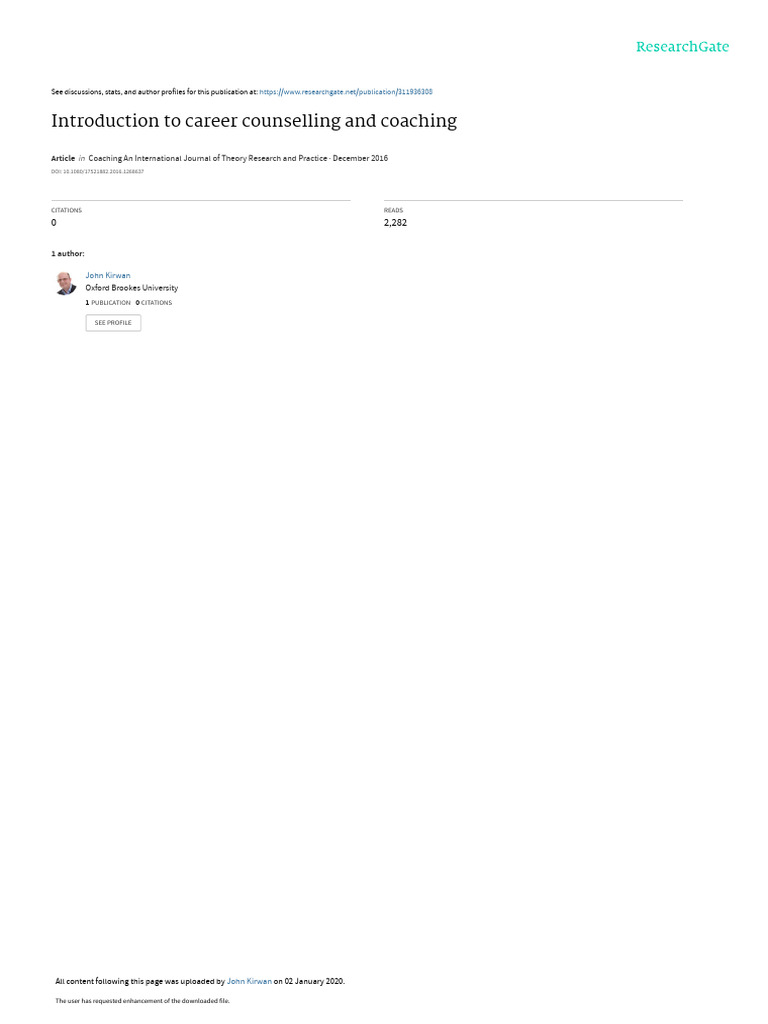Image resolution: width=768 pixels, height=1024 pixels.
Task: Click the ResearchGate logo
Action: coord(682,47)
